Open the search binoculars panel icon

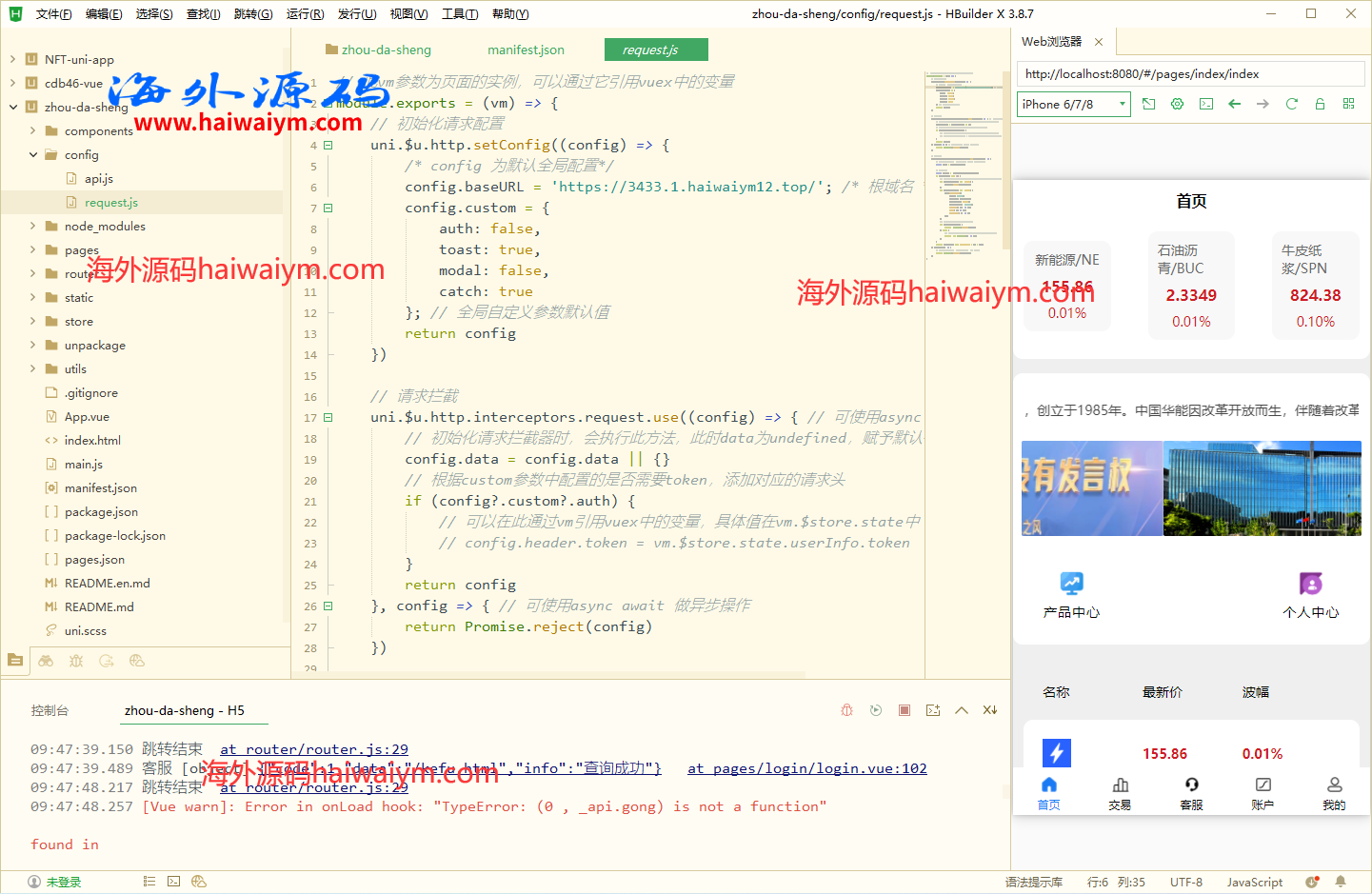pyautogui.click(x=46, y=661)
